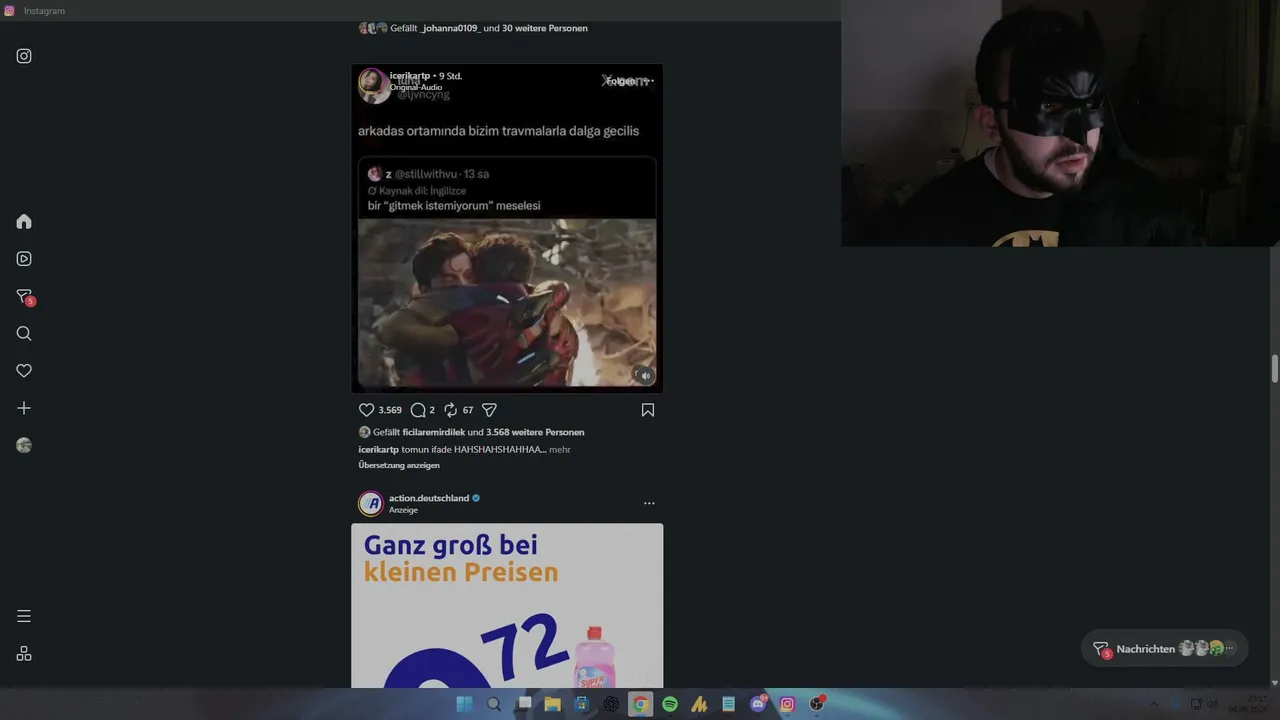Open Spotify from the taskbar

click(670, 704)
